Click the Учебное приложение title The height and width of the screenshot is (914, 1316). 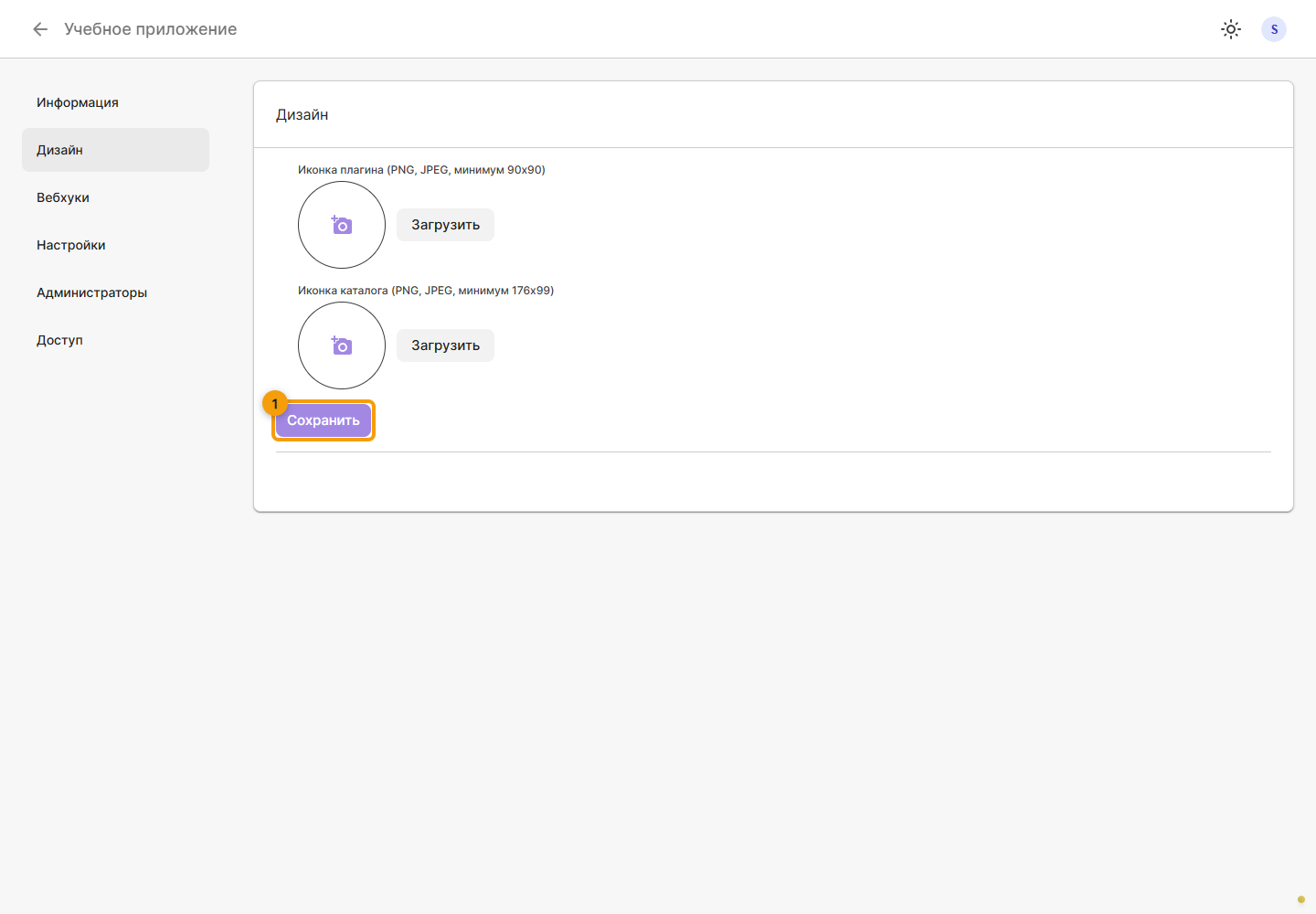[x=151, y=29]
